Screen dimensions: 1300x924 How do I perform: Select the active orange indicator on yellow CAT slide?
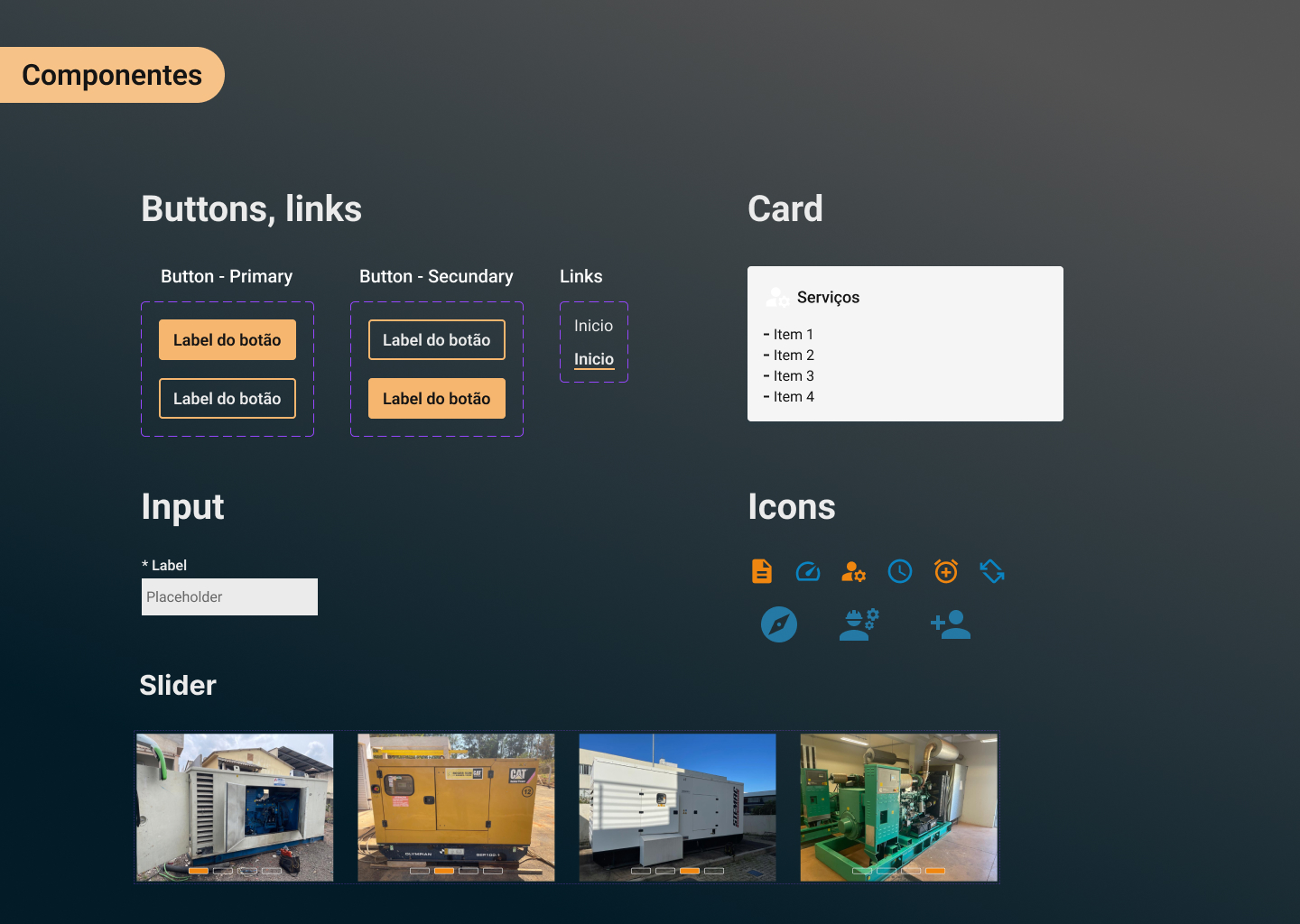coord(444,871)
